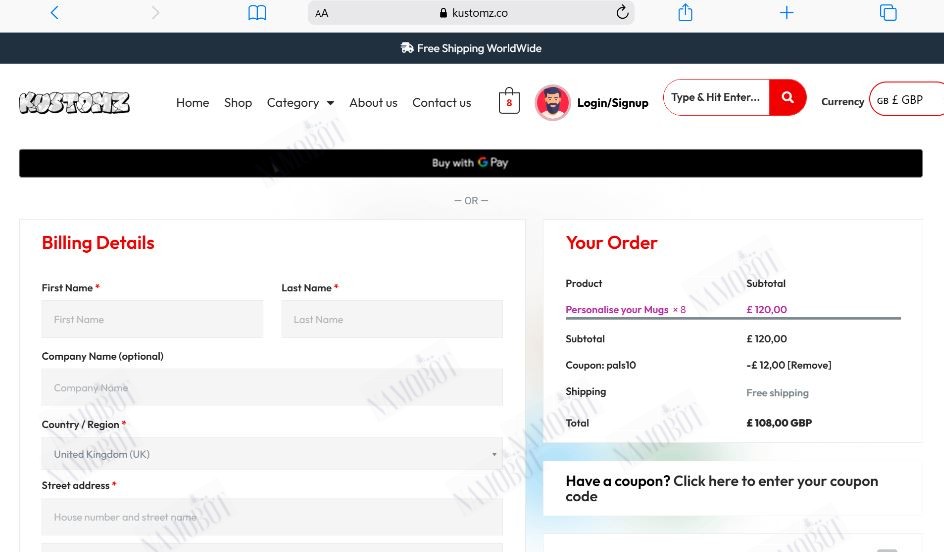The height and width of the screenshot is (552, 944).
Task: Open the GBP currency selector
Action: (906, 99)
